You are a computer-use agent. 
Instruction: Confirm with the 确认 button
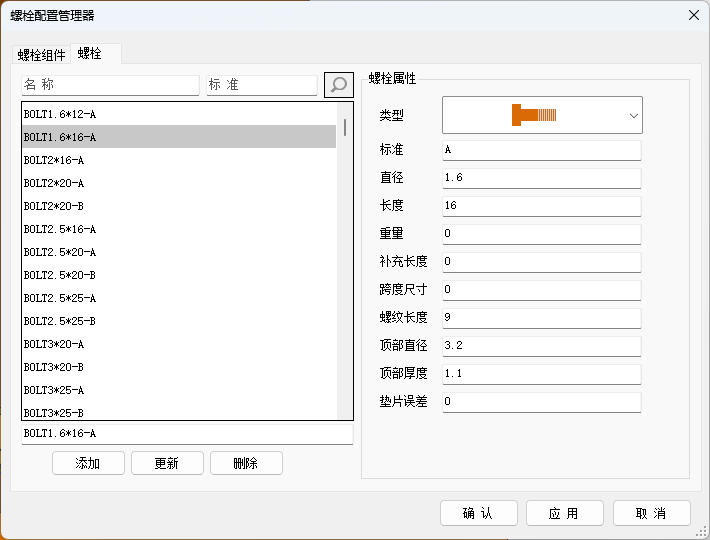coord(479,513)
